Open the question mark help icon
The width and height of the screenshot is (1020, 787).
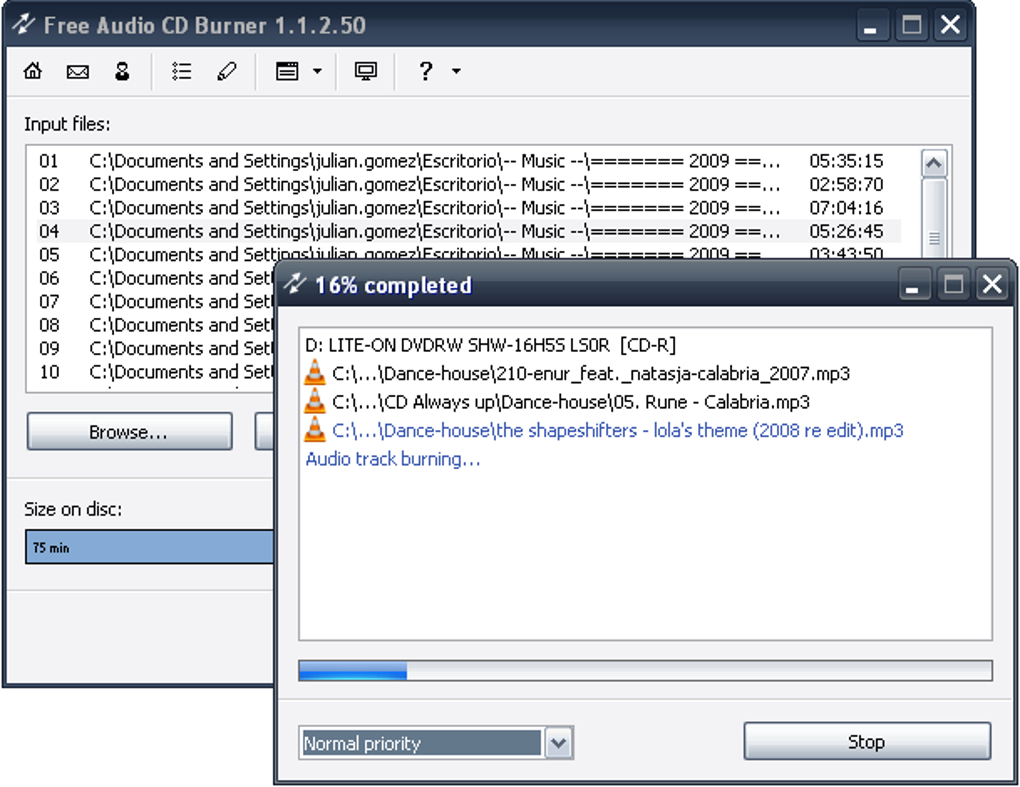[x=425, y=71]
